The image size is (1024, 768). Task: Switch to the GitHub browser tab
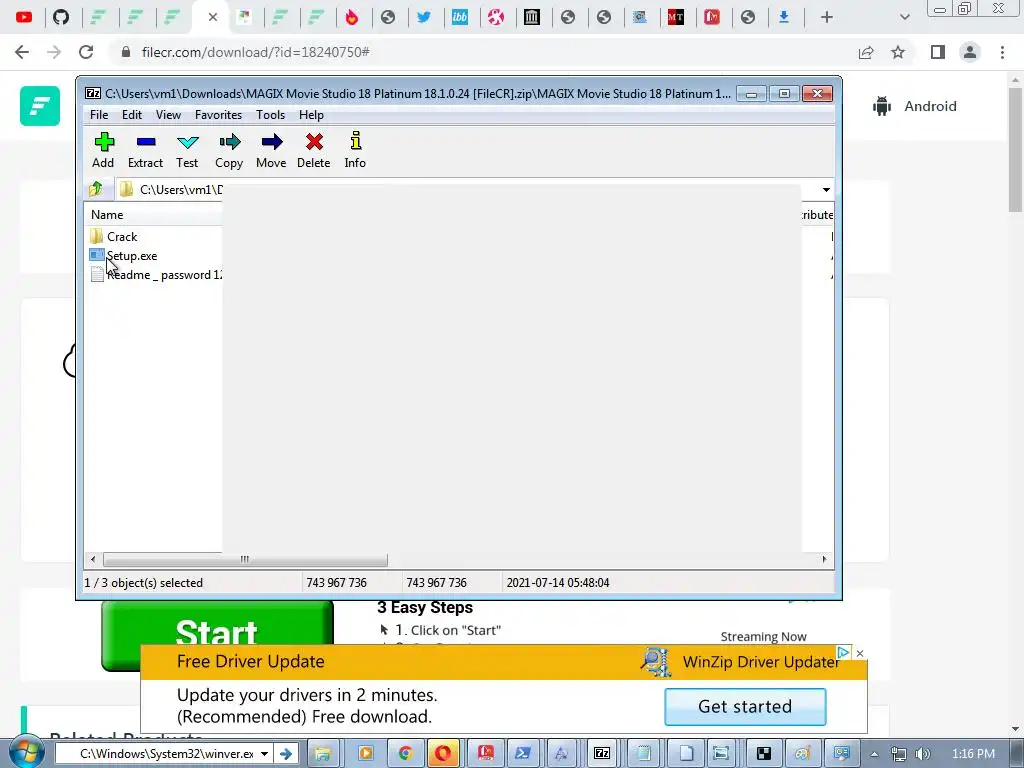[x=61, y=17]
